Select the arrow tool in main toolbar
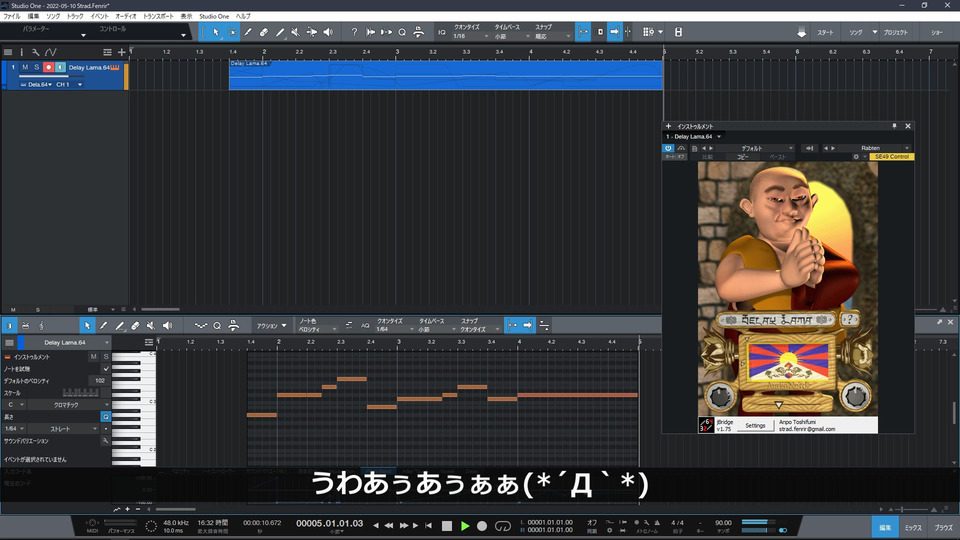960x540 pixels. point(216,32)
